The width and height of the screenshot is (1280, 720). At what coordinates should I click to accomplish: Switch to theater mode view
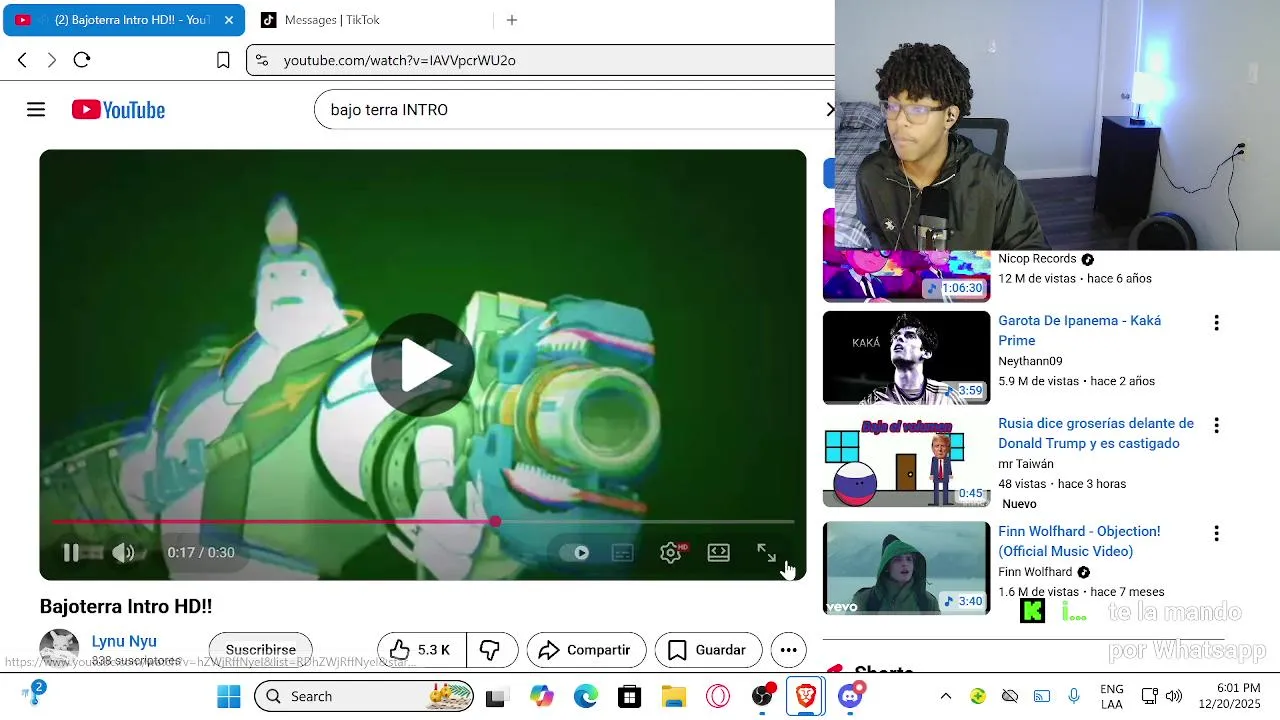[x=719, y=553]
